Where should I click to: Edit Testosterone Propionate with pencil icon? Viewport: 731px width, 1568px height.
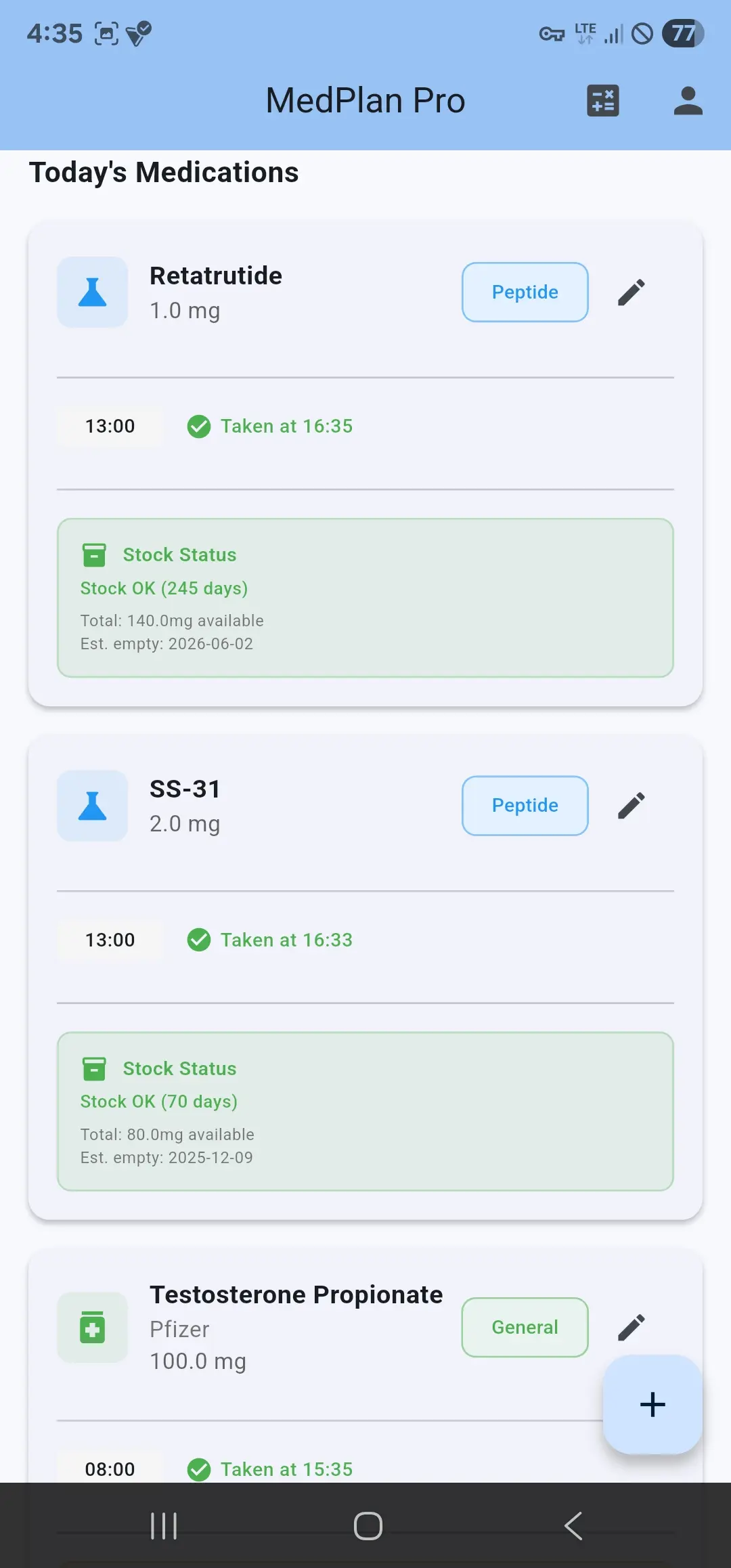tap(631, 1328)
